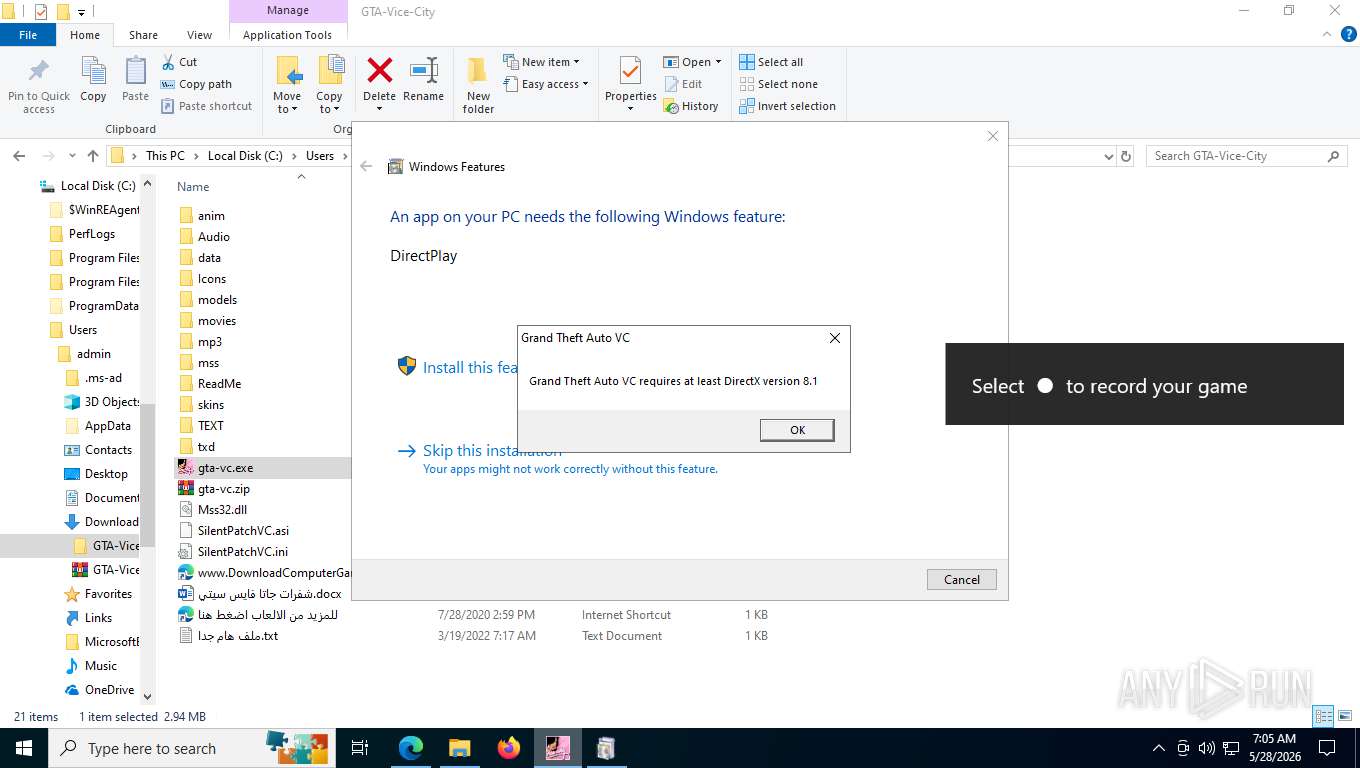
Task: Click the navigation pane scrollbar down arrow
Action: (148, 697)
